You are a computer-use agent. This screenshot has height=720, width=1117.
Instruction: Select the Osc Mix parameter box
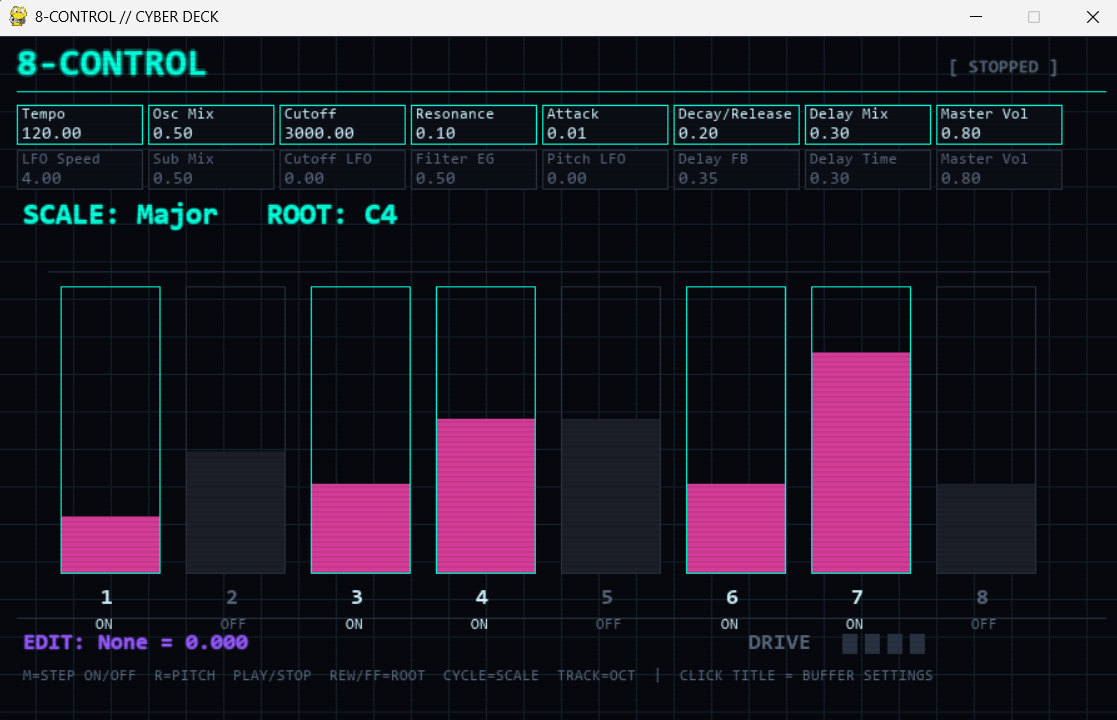click(x=211, y=125)
